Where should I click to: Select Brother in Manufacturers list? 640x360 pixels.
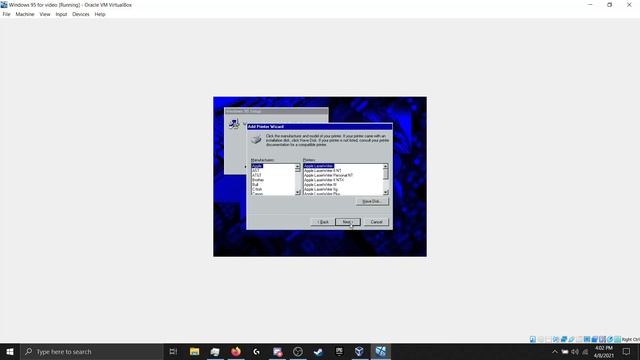tap(258, 180)
